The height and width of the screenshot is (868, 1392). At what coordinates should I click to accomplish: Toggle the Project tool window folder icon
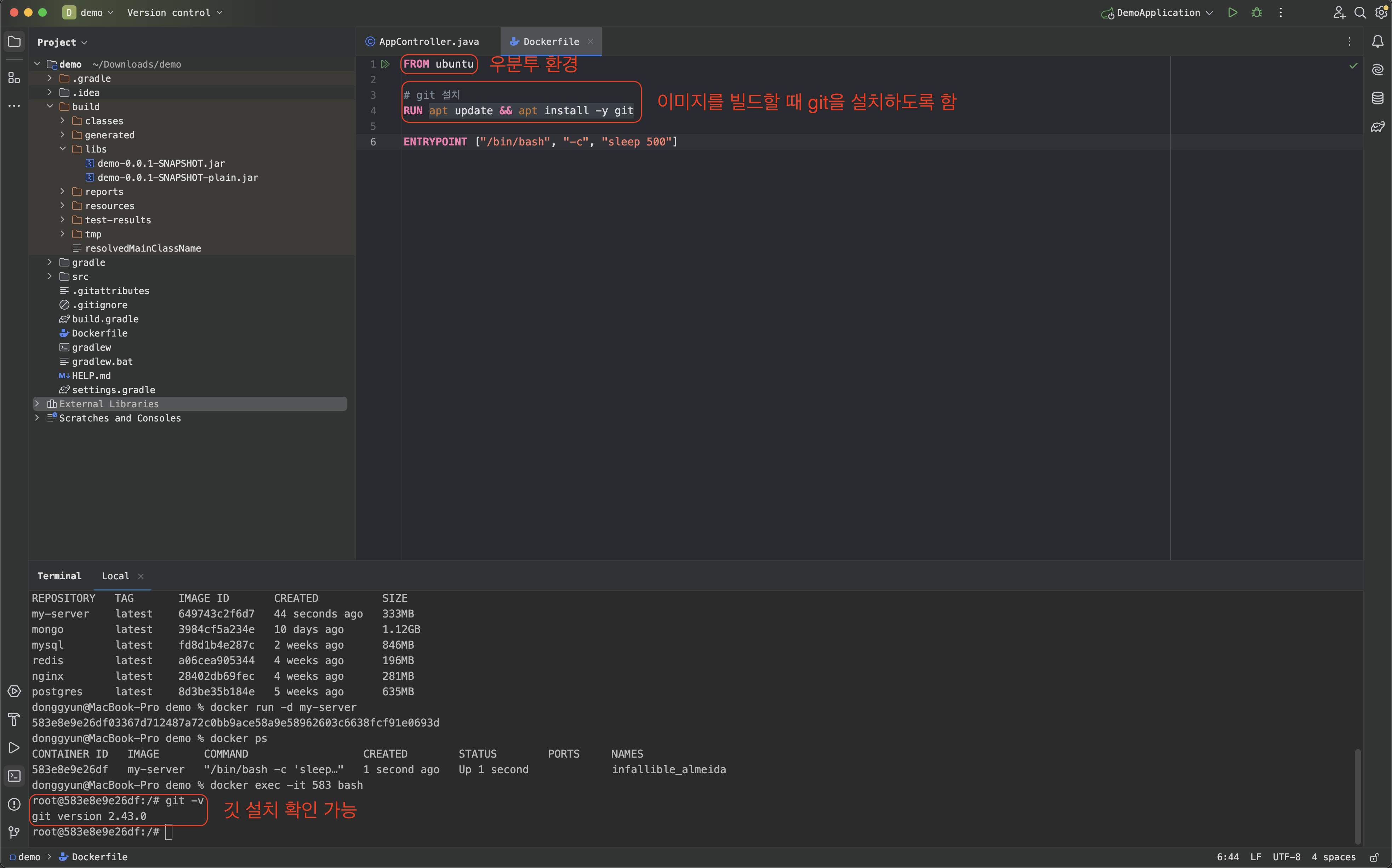pos(14,42)
